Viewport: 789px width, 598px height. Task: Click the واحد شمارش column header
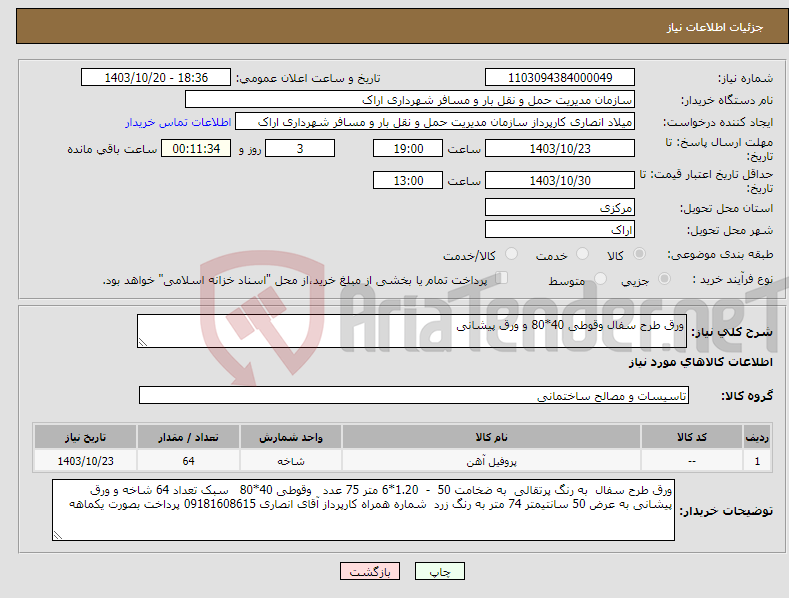pos(291,437)
